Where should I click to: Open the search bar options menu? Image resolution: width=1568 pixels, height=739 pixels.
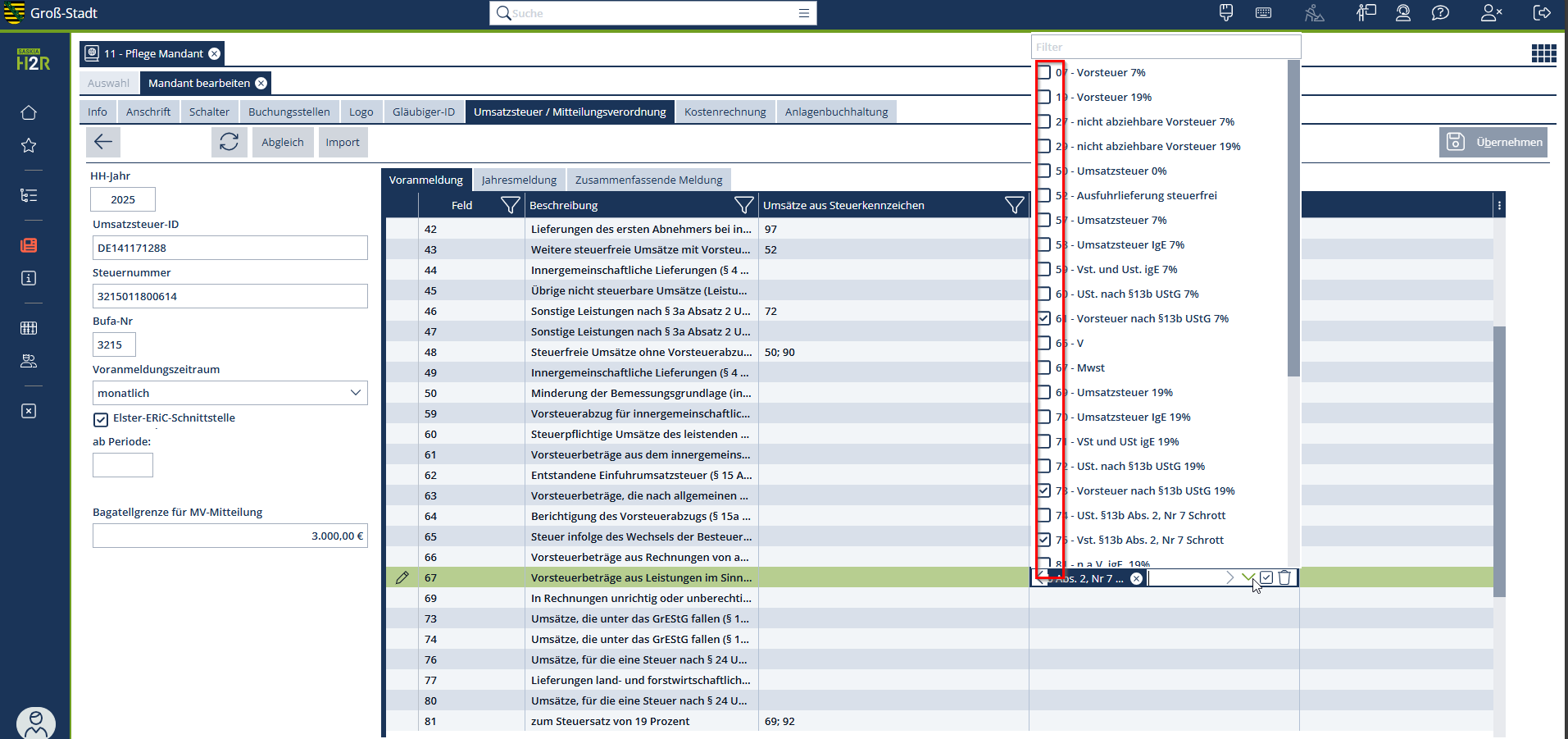(x=803, y=13)
